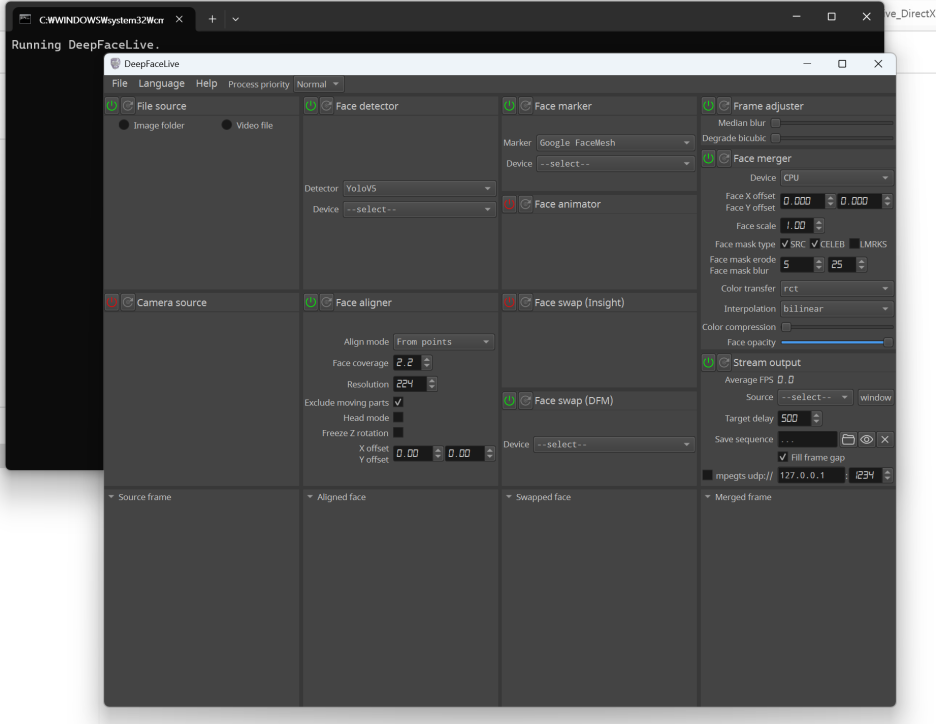Reset Face swap (Insight) module settings
The height and width of the screenshot is (724, 936).
525,302
